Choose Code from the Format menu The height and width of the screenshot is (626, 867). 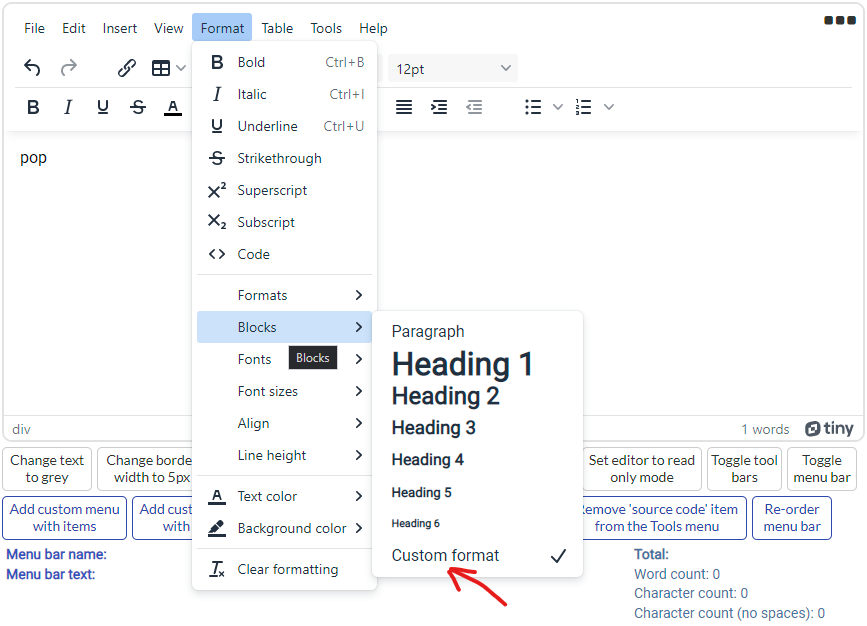(x=284, y=254)
